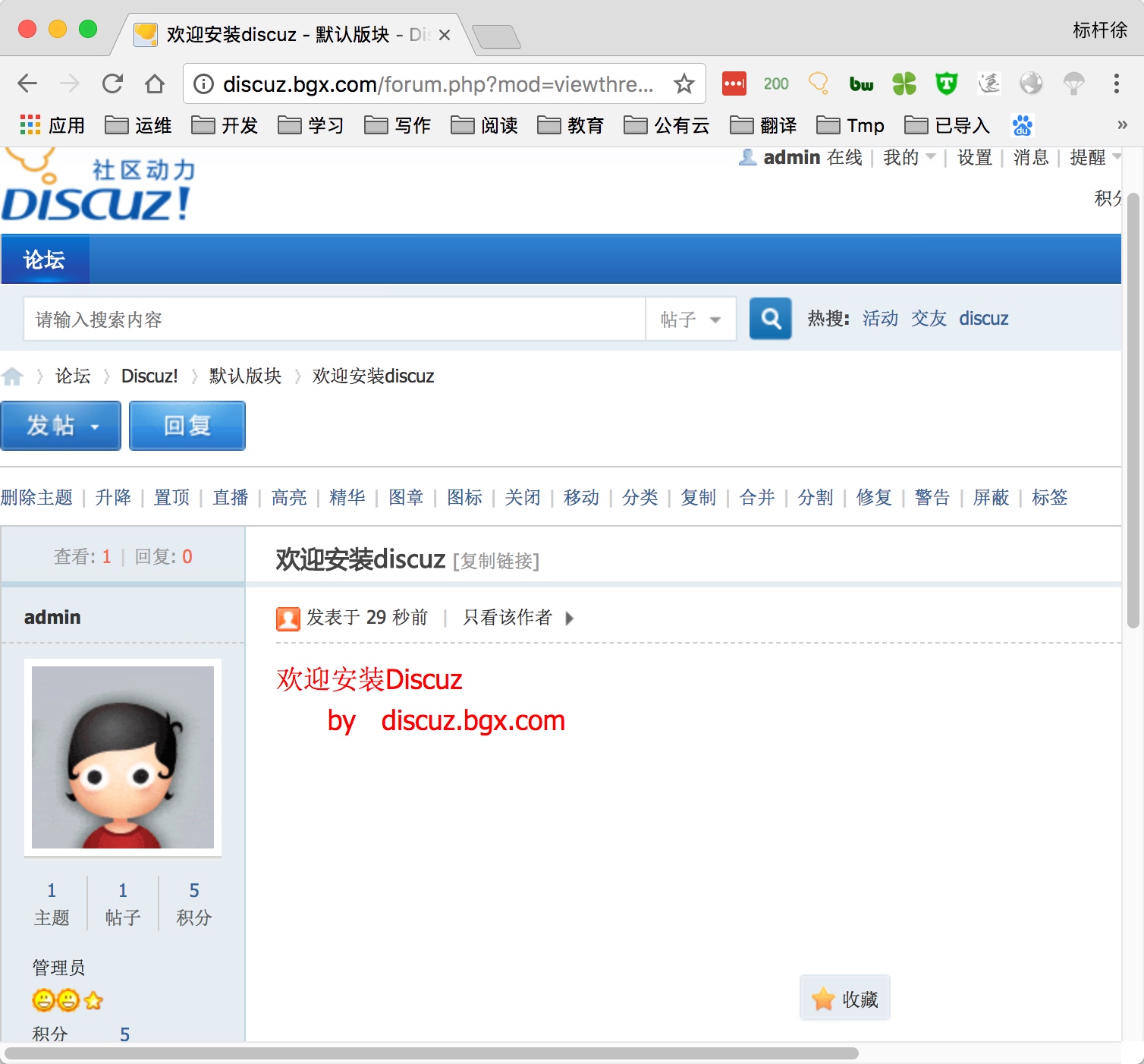Open the 应用 apps grid shortcut
The height and width of the screenshot is (1064, 1144).
(52, 125)
